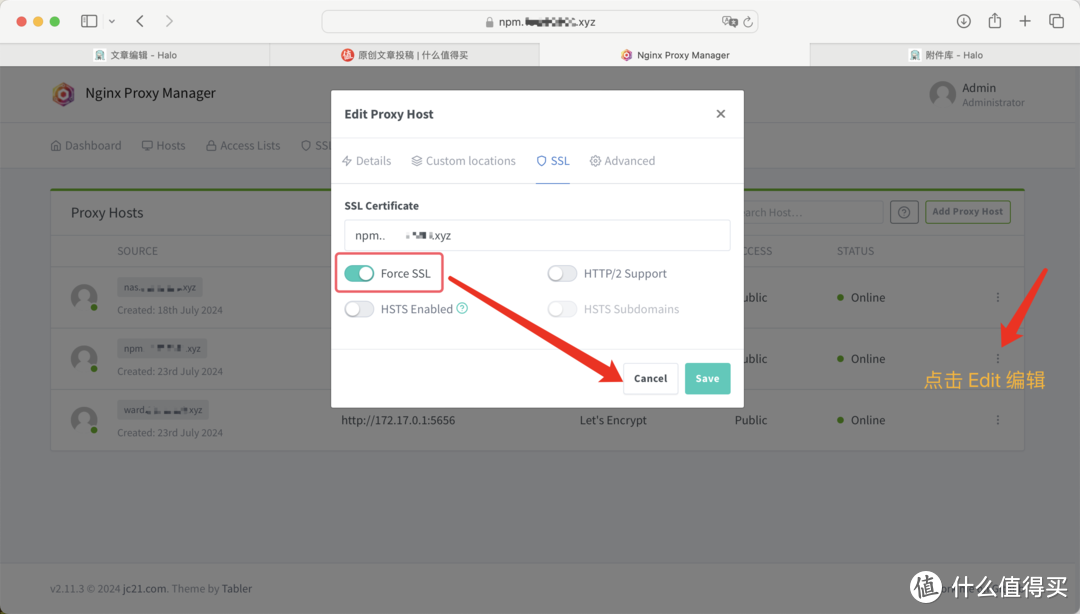Click the Nginx Proxy Manager logo
Viewport: 1080px width, 614px height.
pyautogui.click(x=63, y=94)
